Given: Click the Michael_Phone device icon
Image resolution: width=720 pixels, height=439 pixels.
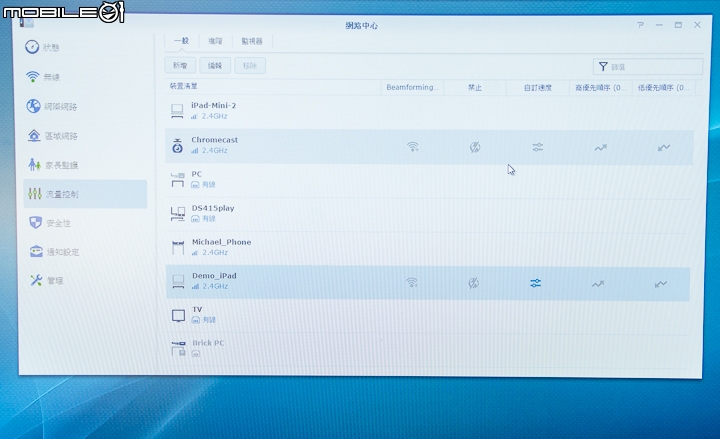Looking at the screenshot, I should coord(178,247).
